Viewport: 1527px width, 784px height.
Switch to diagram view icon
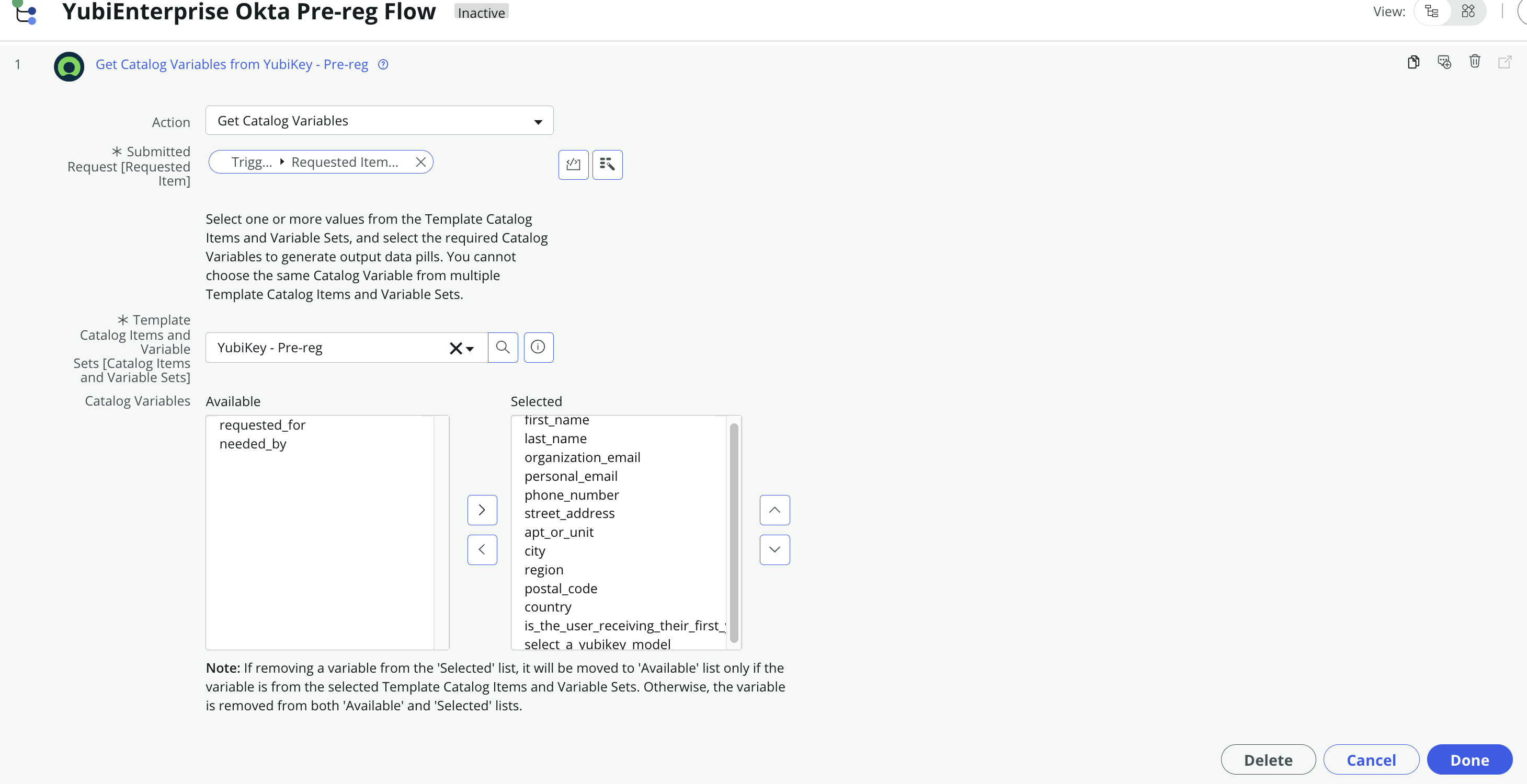click(1468, 12)
